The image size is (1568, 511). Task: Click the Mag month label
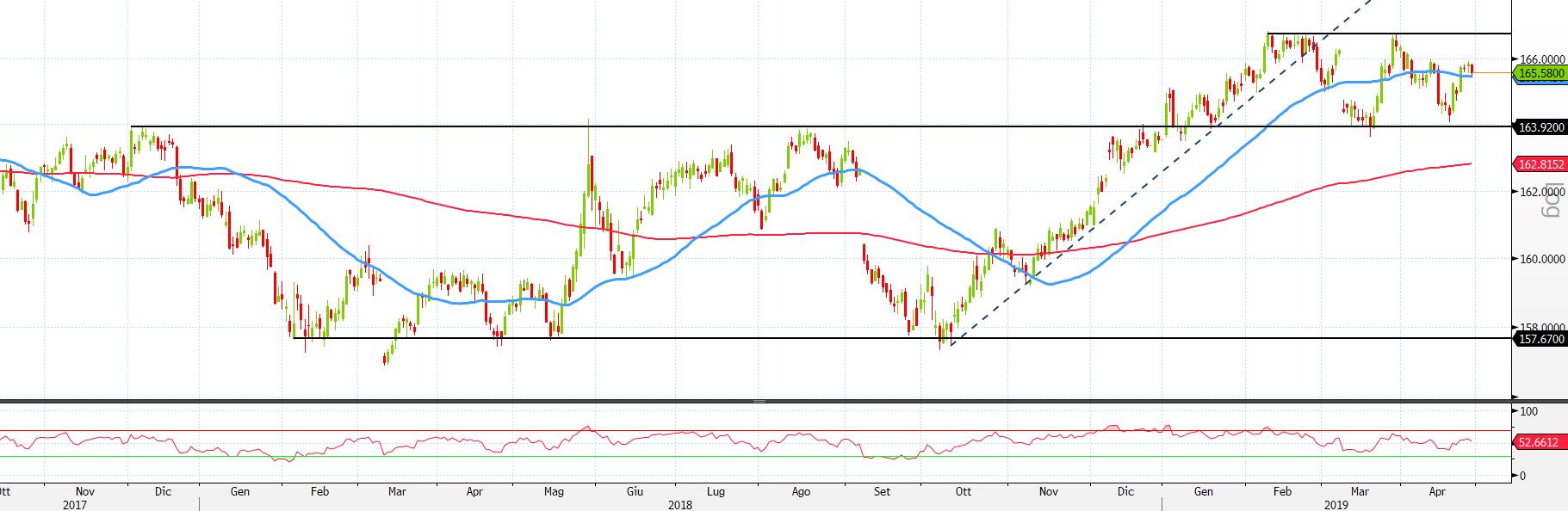pos(554,492)
